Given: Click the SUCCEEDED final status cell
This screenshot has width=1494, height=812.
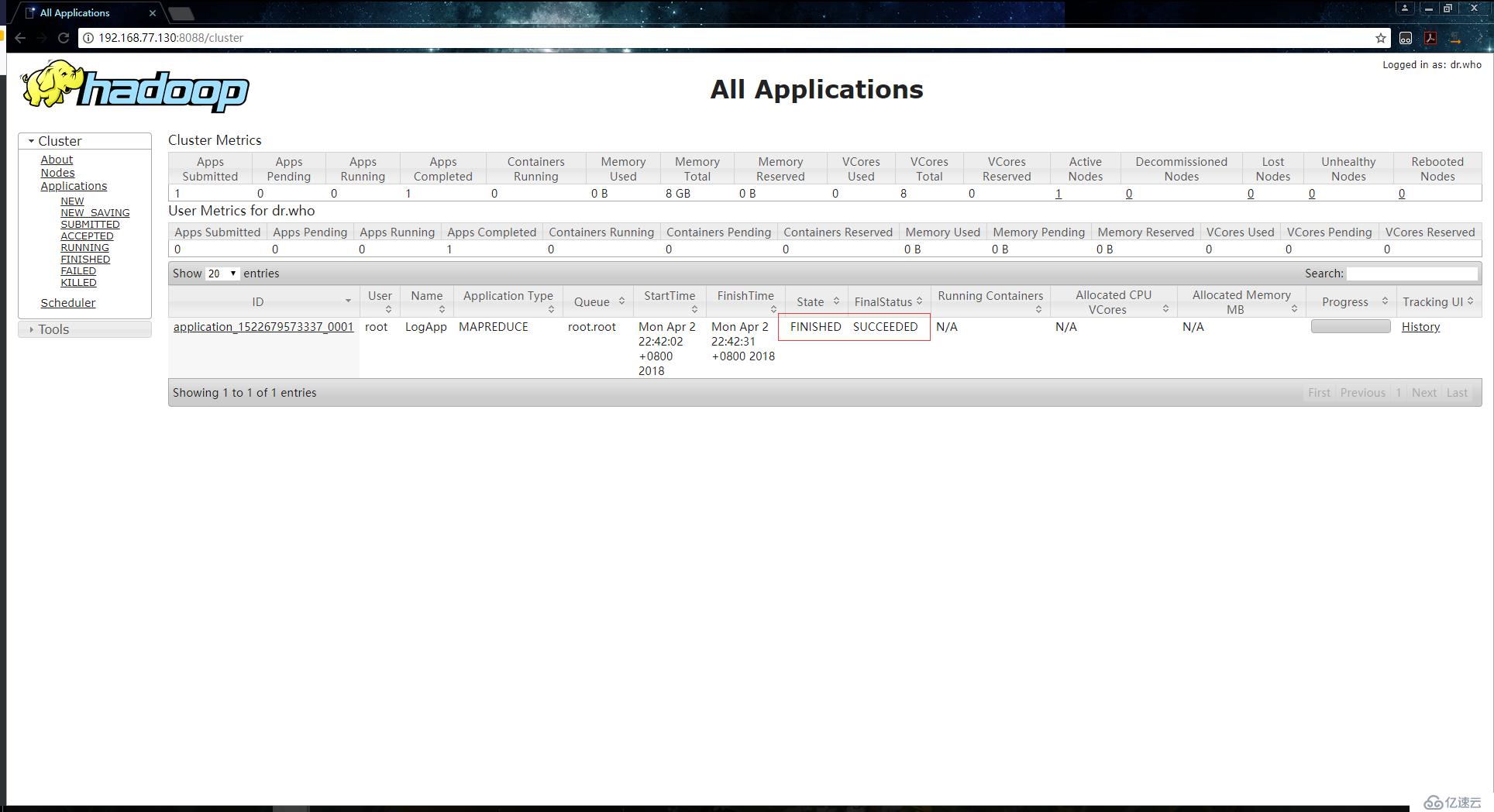Looking at the screenshot, I should 886,327.
